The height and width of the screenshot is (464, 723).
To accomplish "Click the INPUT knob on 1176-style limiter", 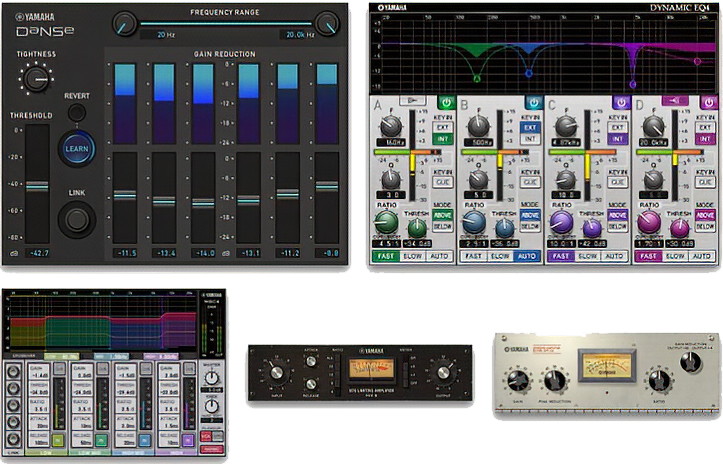I will [276, 373].
